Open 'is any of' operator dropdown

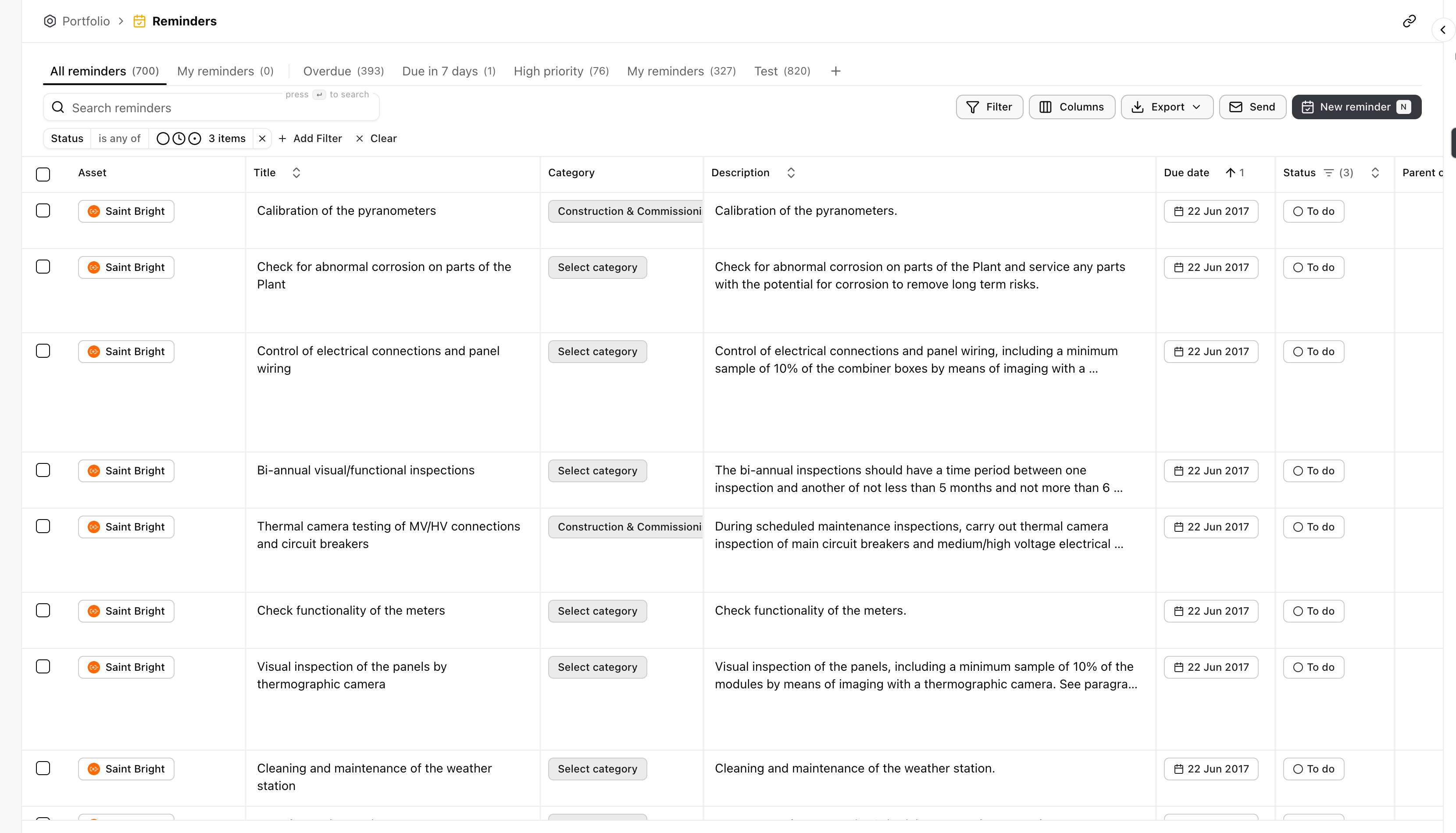tap(119, 139)
